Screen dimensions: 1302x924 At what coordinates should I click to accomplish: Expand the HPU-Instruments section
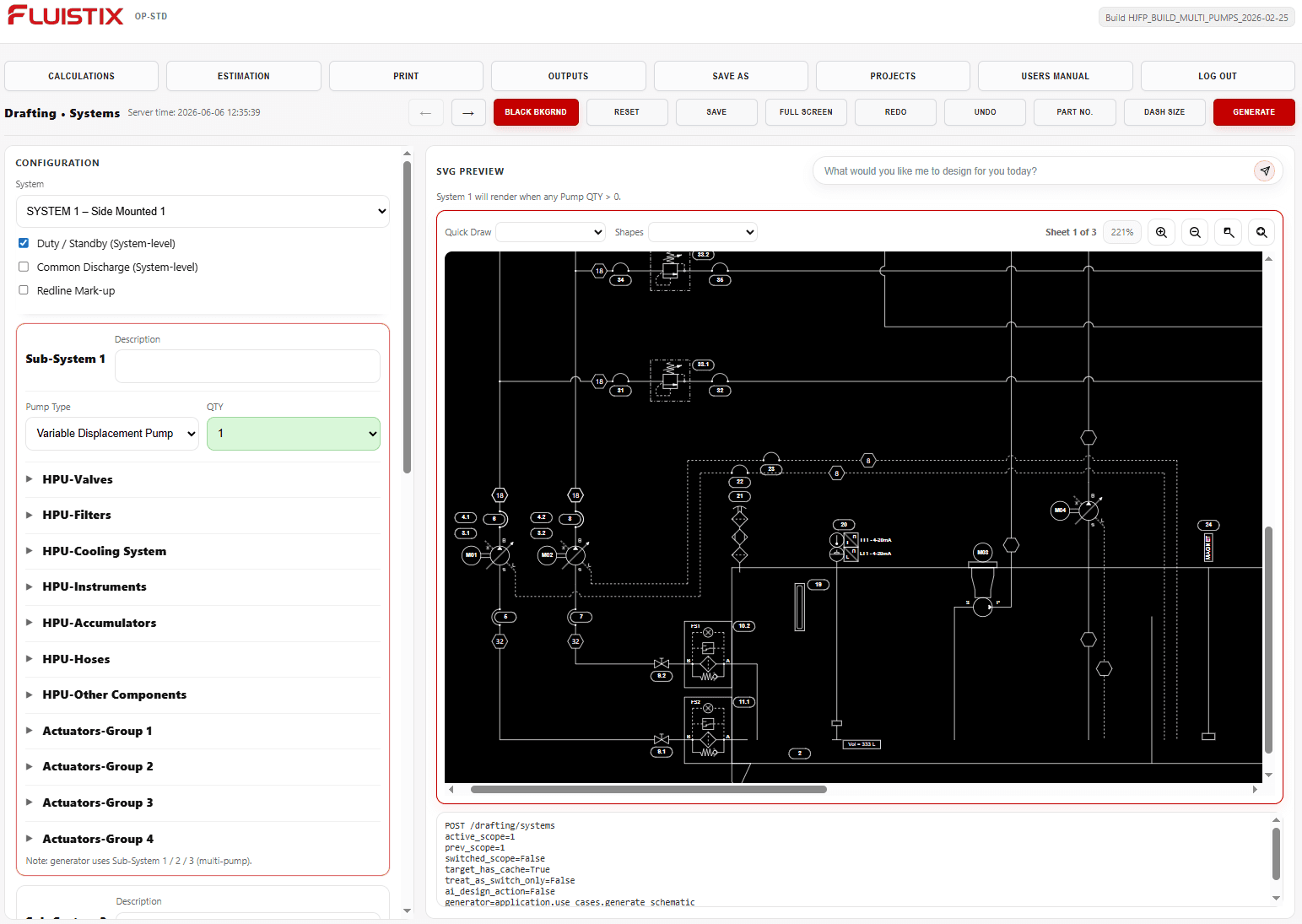(94, 586)
